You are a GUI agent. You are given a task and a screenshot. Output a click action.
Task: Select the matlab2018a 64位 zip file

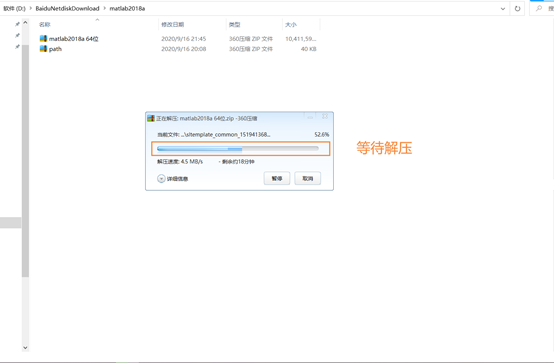(73, 39)
